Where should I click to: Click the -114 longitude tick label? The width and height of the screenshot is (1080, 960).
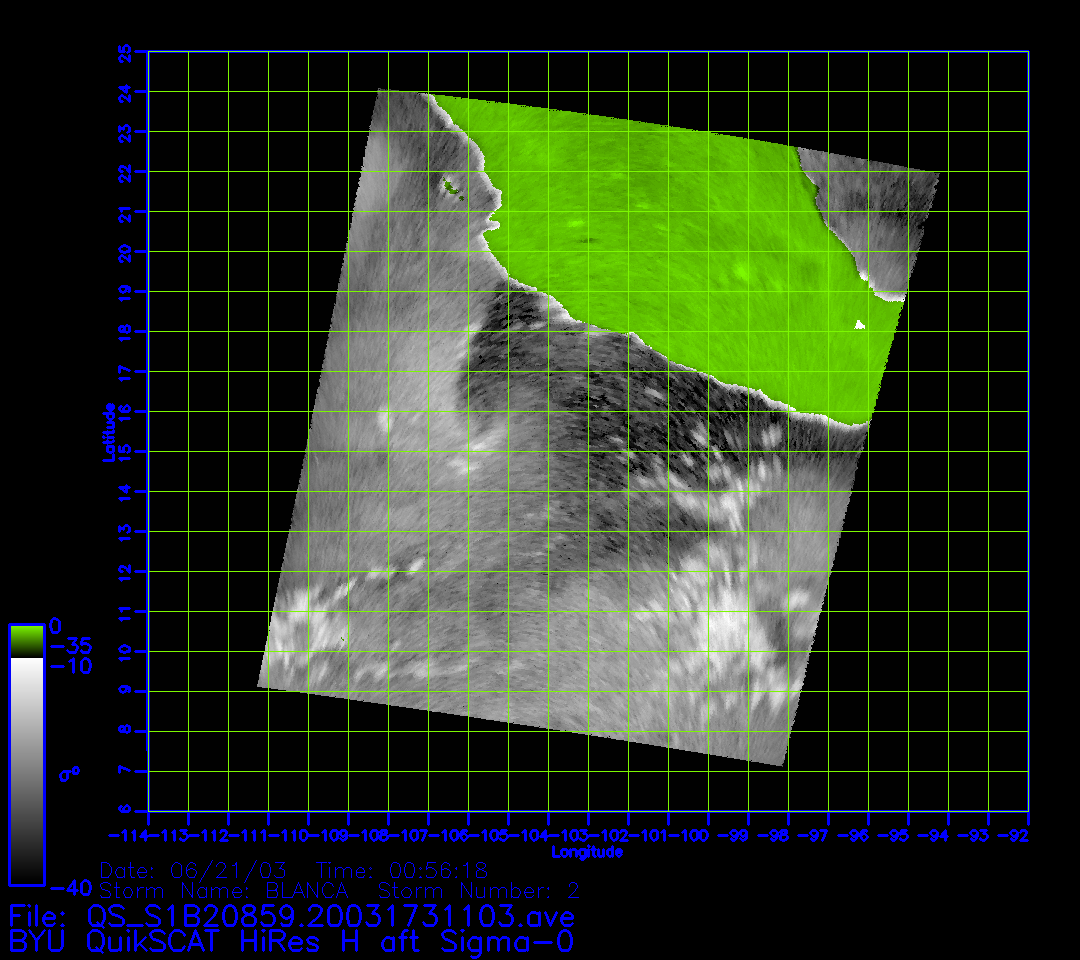click(129, 835)
